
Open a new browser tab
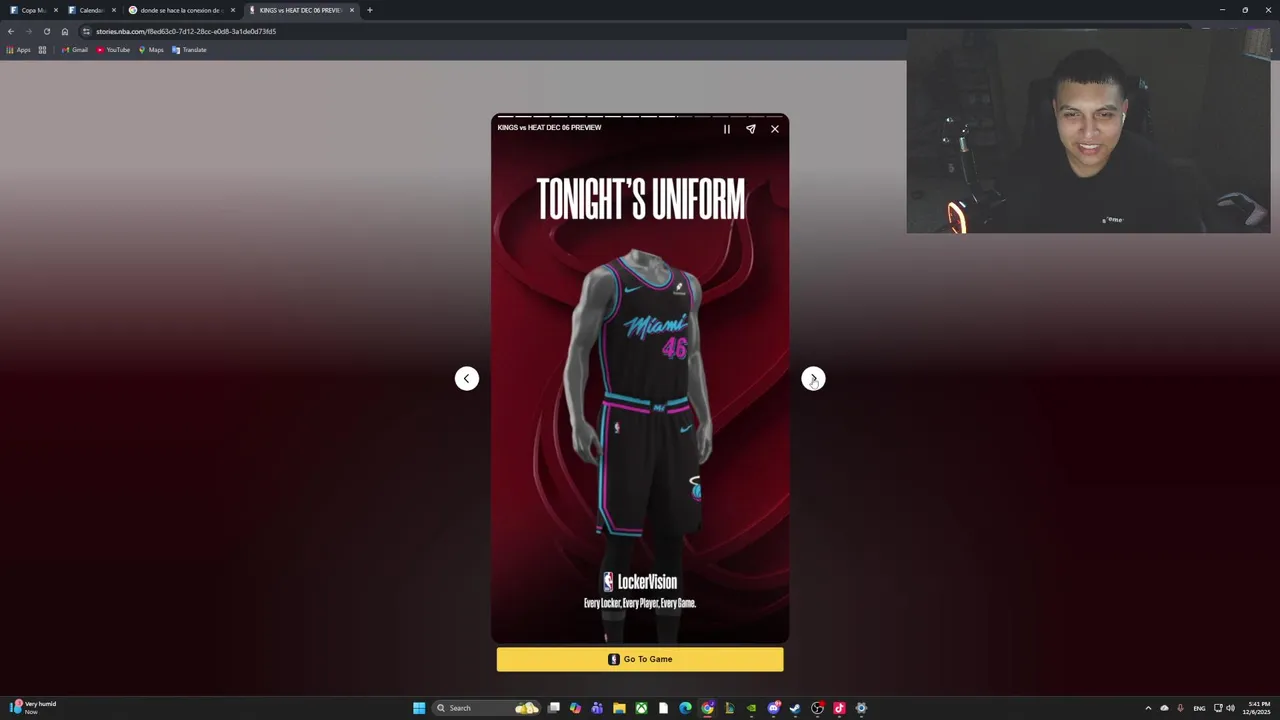pyautogui.click(x=370, y=10)
